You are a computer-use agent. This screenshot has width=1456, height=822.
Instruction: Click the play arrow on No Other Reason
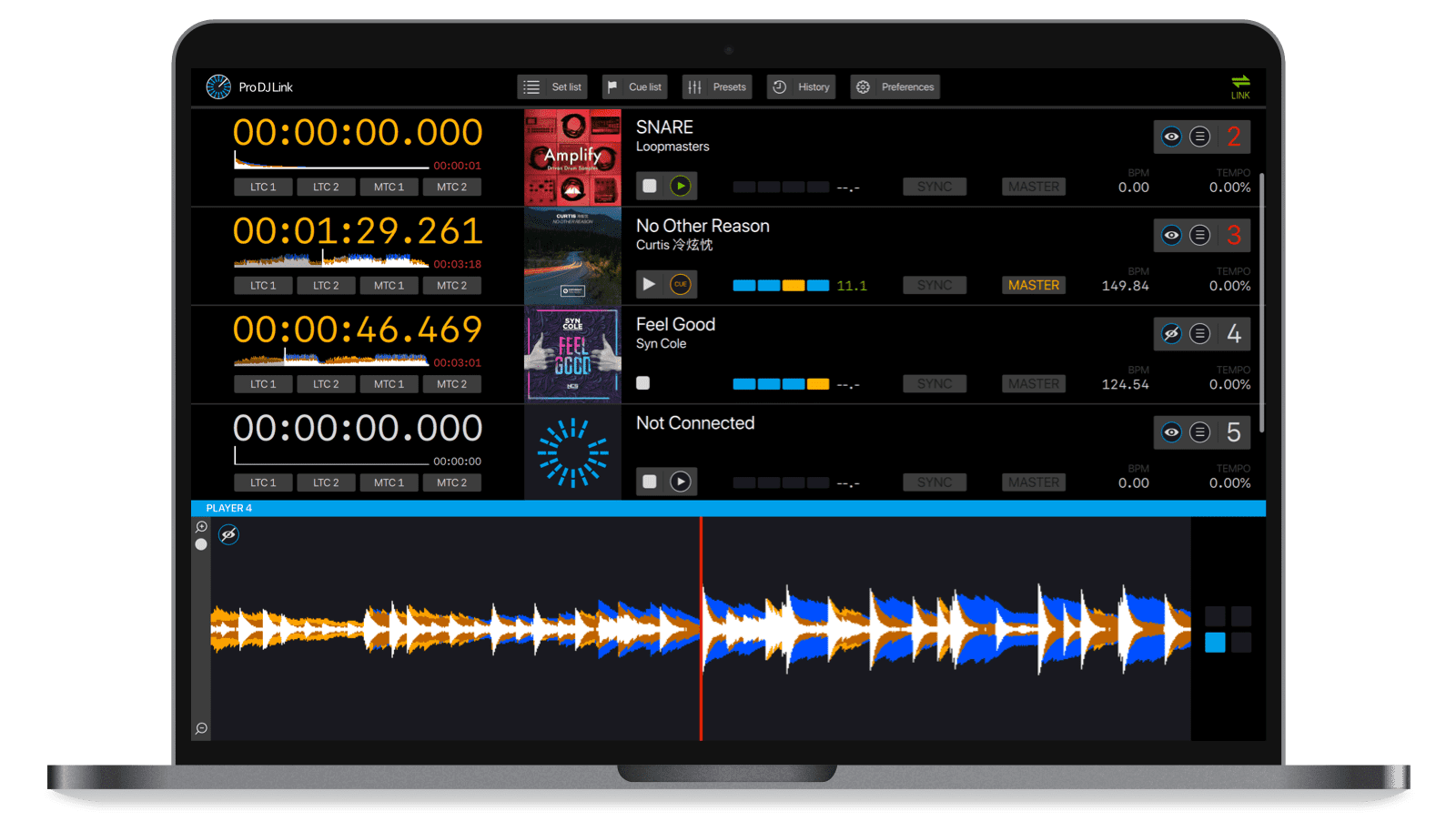tap(649, 285)
